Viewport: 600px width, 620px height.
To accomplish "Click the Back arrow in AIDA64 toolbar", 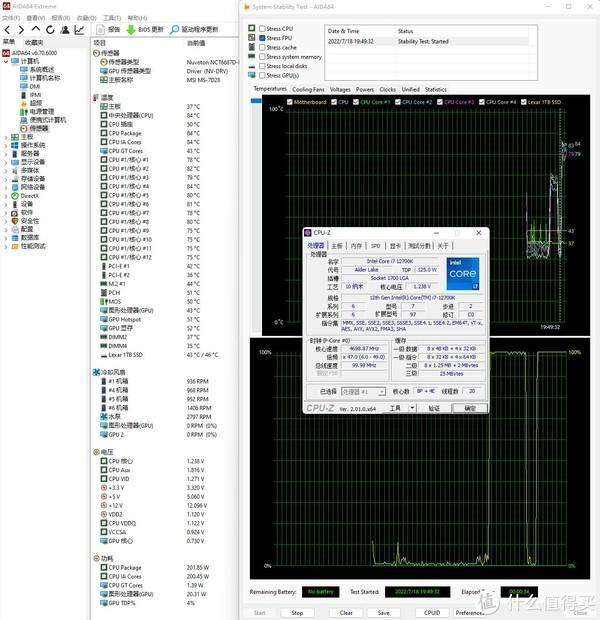I will (x=8, y=30).
